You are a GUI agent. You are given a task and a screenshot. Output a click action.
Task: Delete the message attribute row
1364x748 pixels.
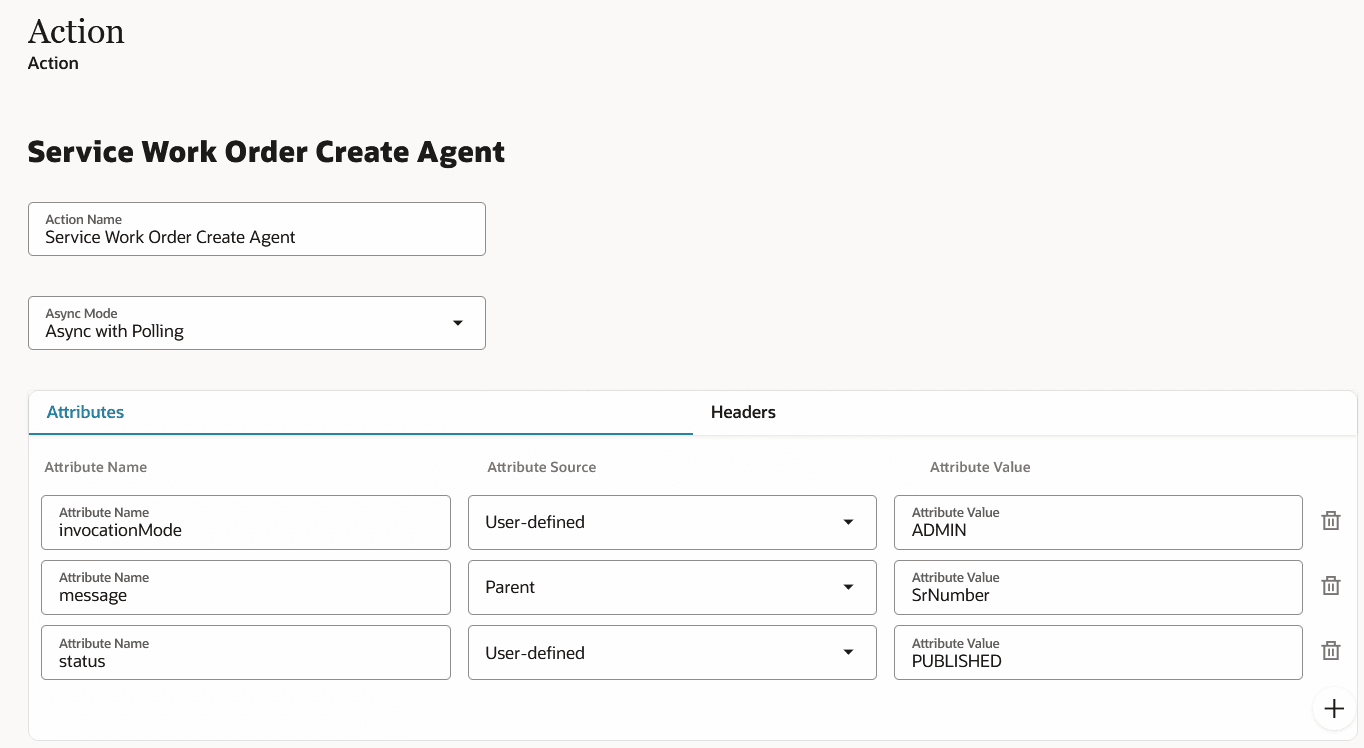1330,585
